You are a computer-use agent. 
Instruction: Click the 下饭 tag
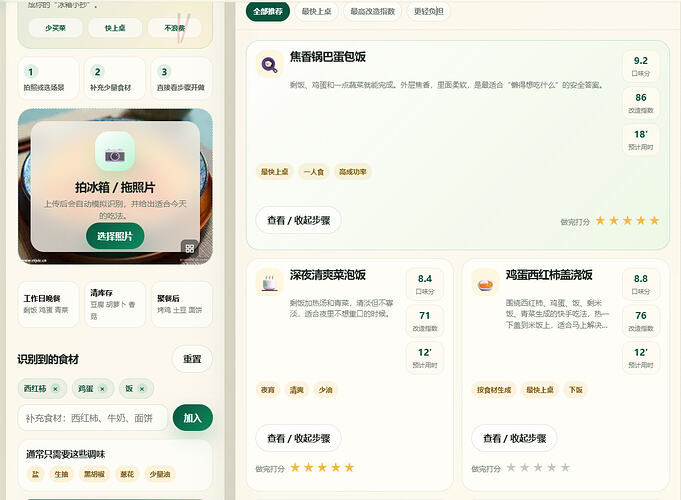click(575, 390)
